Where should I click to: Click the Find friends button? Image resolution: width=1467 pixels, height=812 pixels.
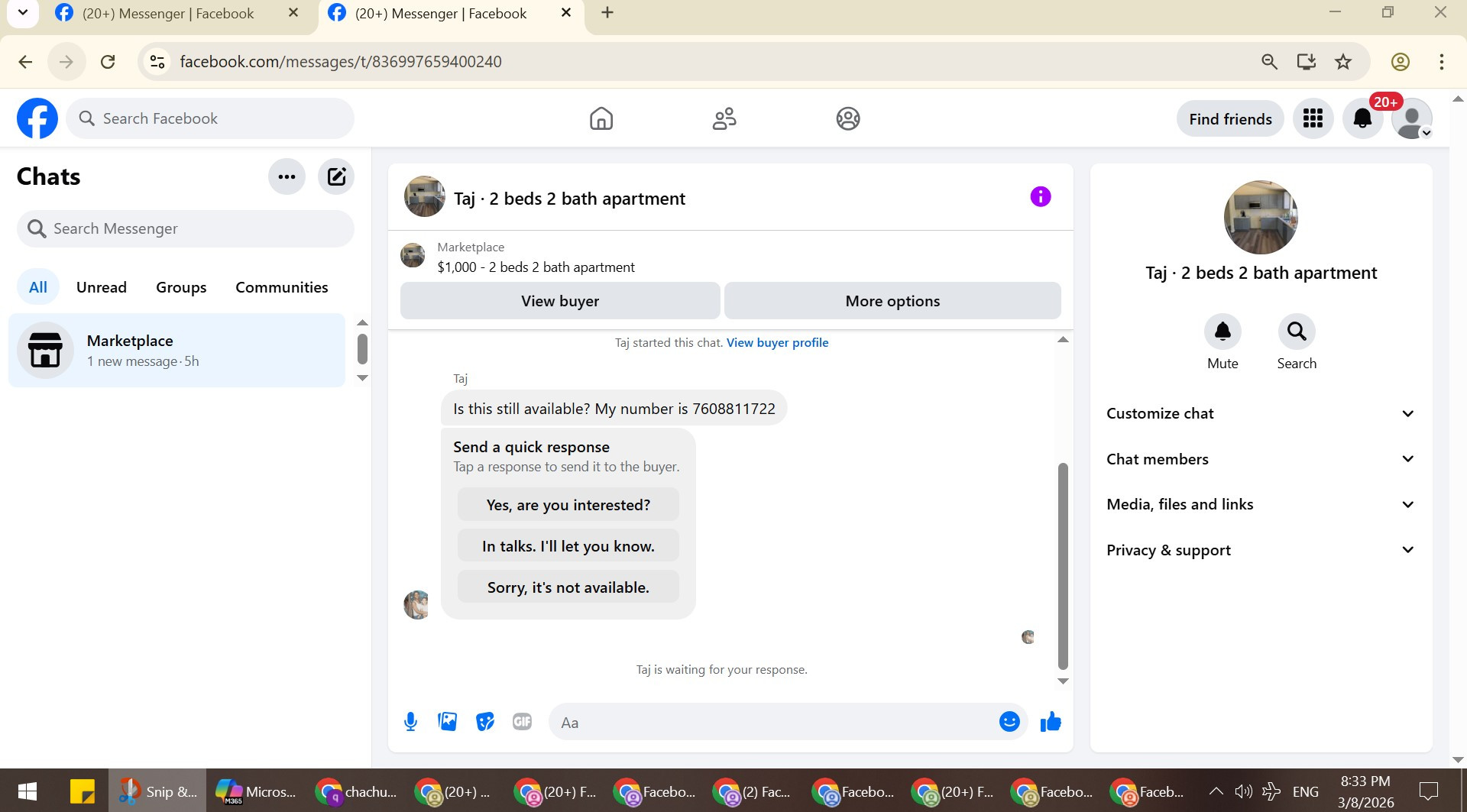(1230, 118)
